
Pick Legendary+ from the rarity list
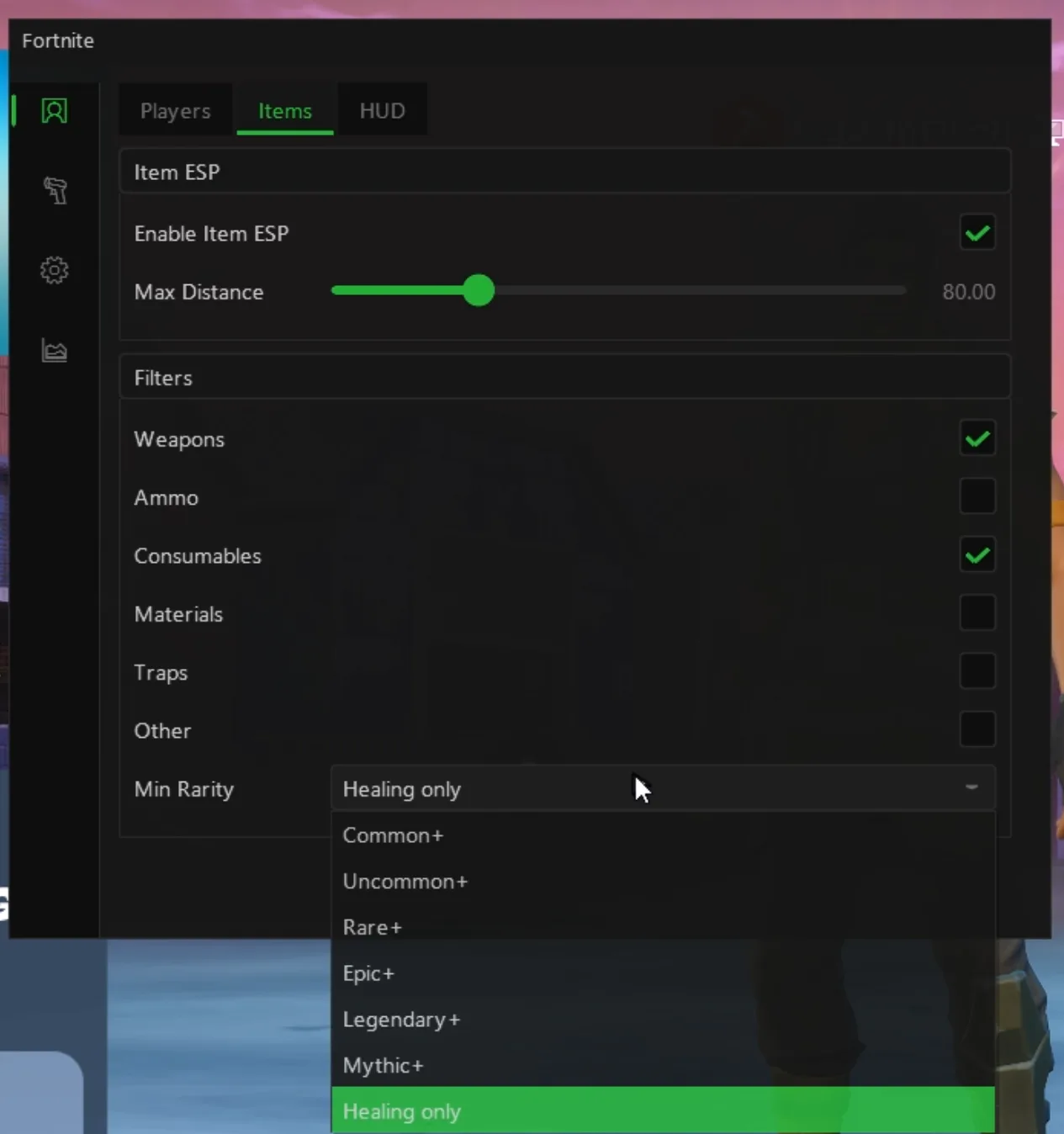(663, 1020)
